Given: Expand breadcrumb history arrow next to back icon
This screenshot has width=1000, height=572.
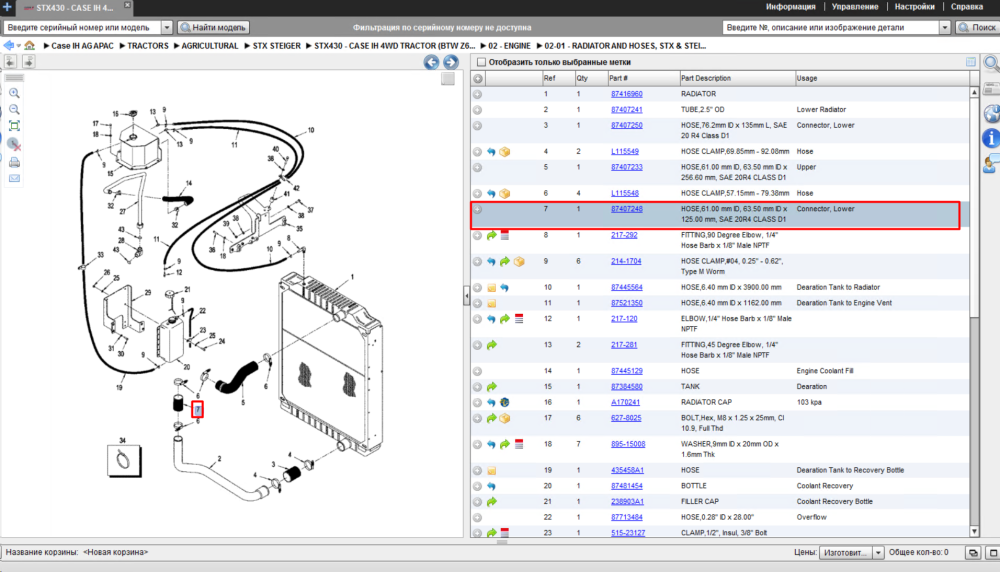Looking at the screenshot, I should tap(18, 46).
